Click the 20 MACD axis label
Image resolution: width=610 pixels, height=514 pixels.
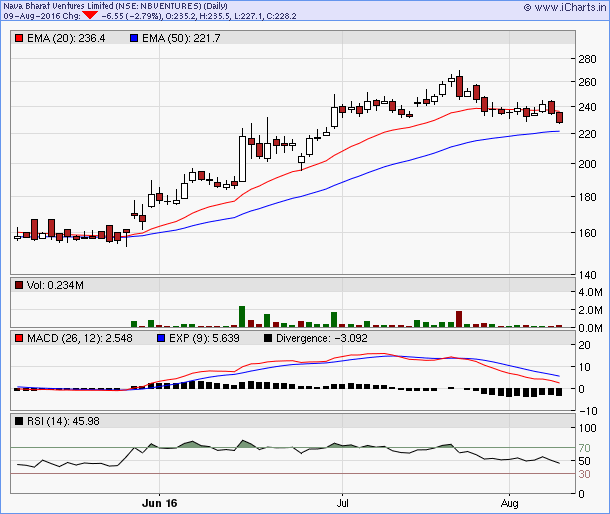[x=584, y=345]
